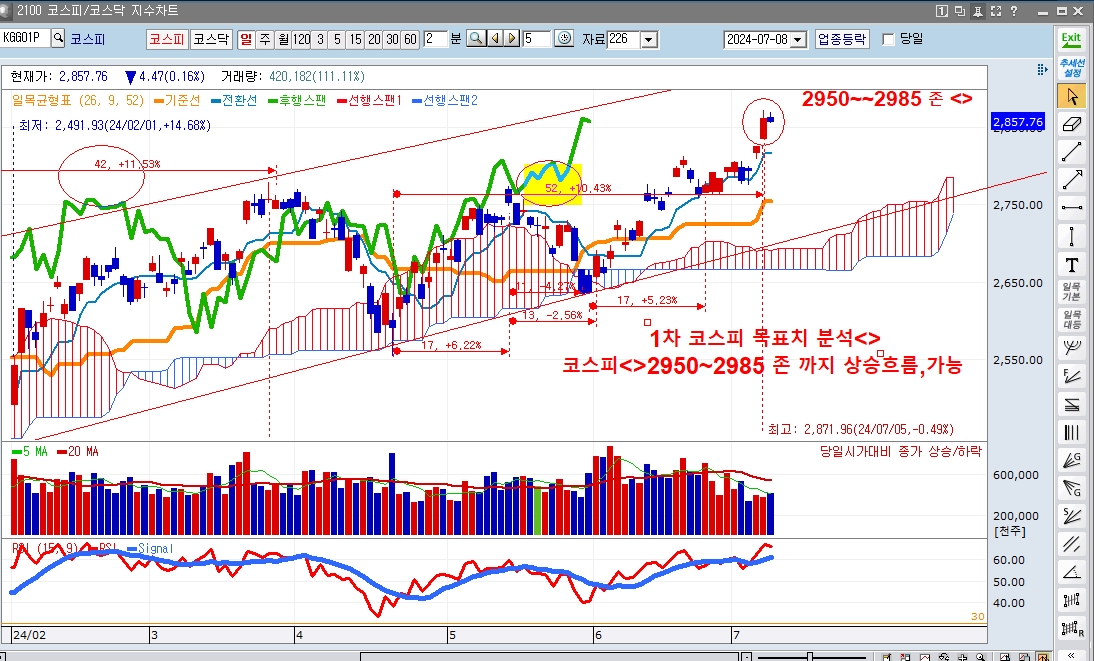Step chart back with left arrow

click(x=495, y=39)
